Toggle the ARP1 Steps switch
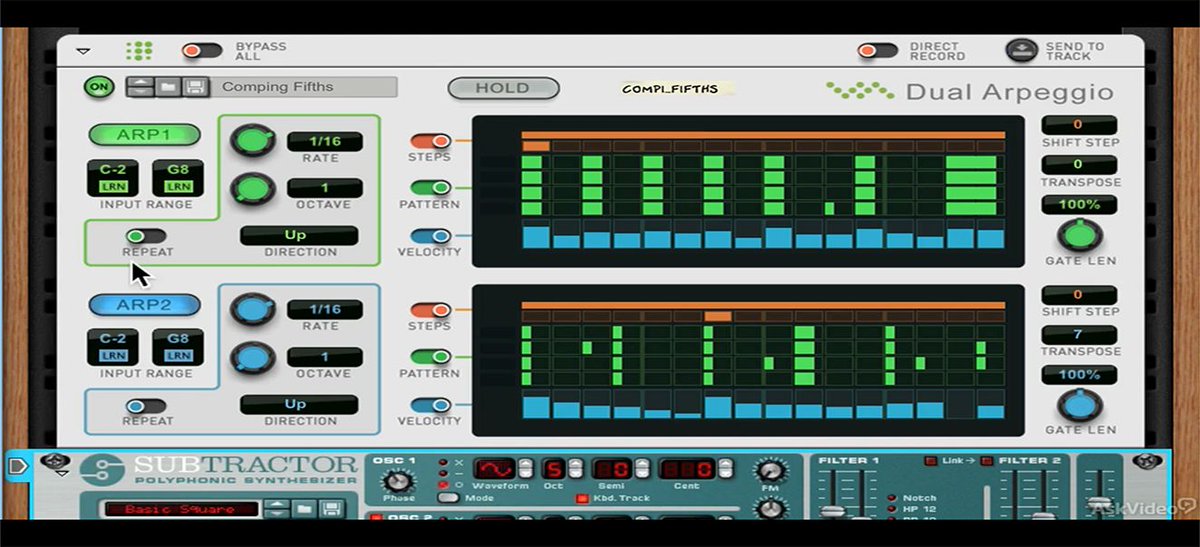 tap(430, 141)
